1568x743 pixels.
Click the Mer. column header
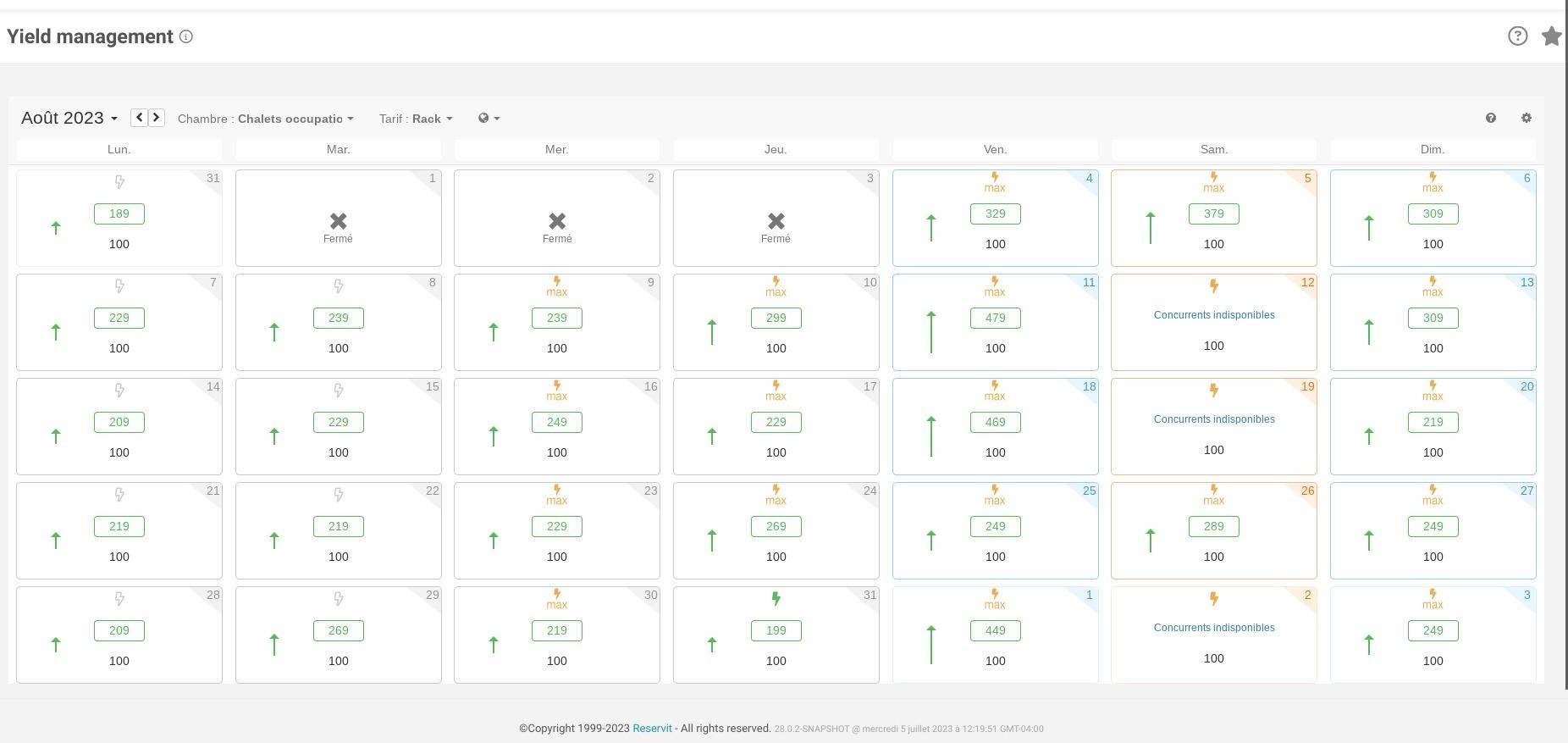pos(557,149)
